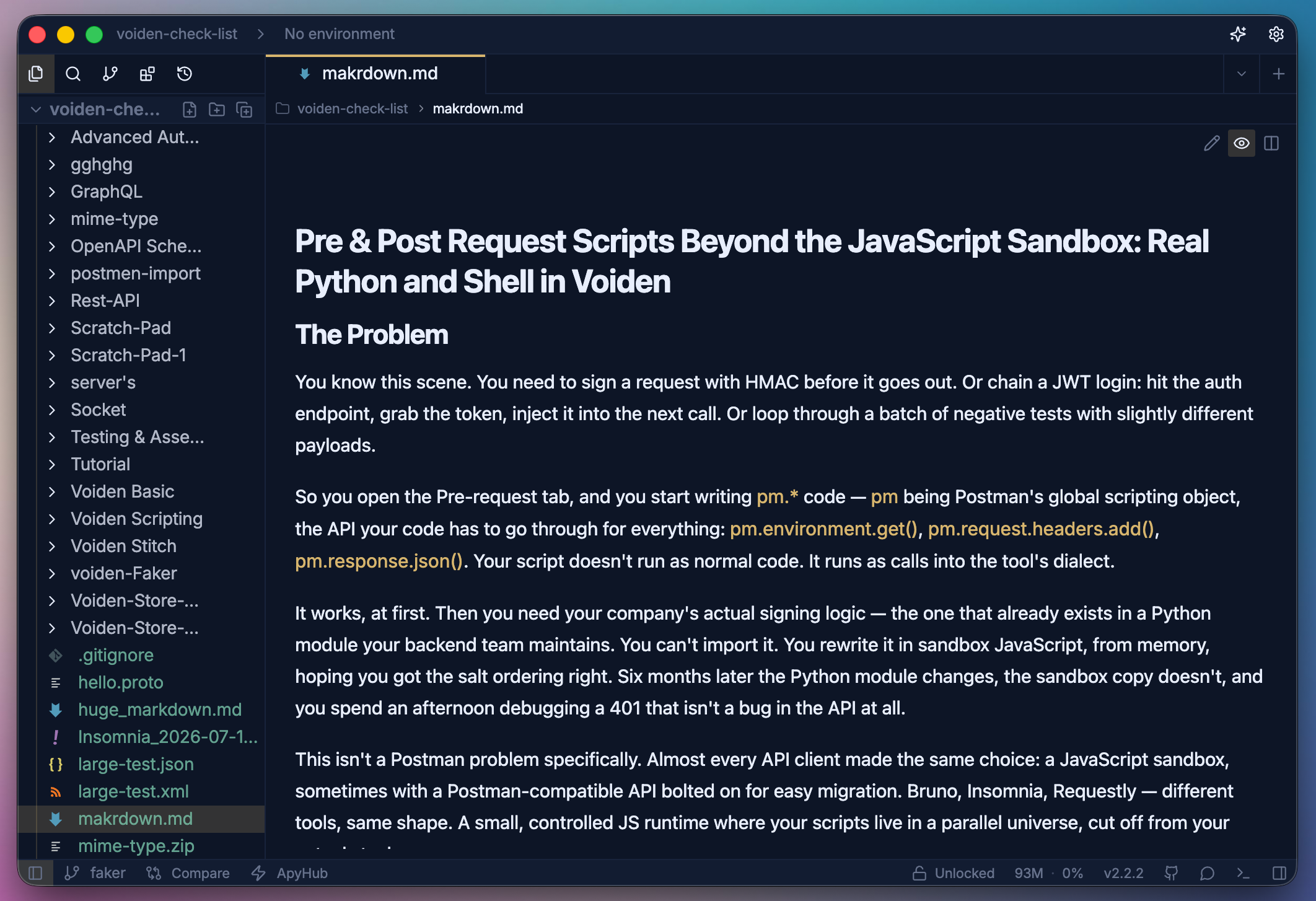Open ApyHub in the status bar
Image resolution: width=1316 pixels, height=901 pixels.
point(289,873)
